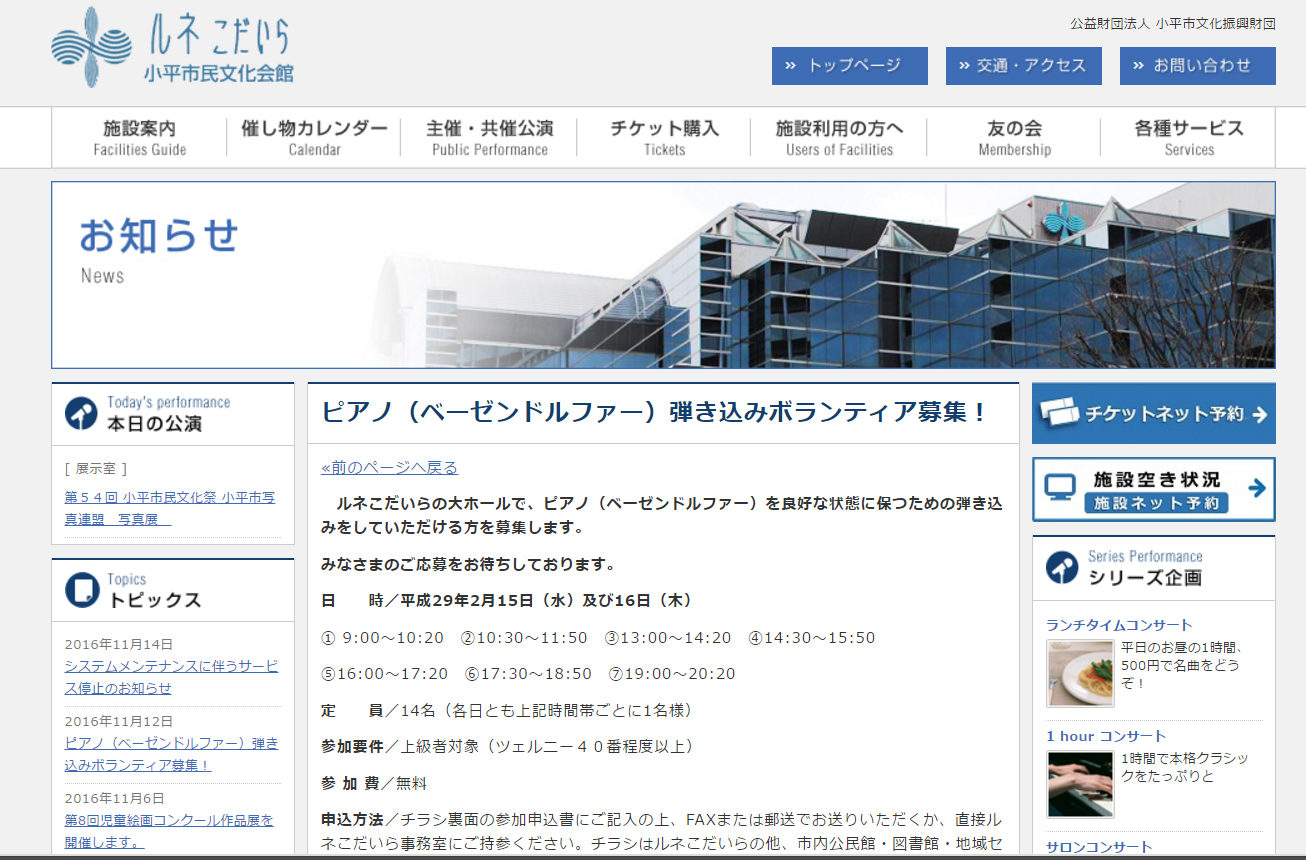Image resolution: width=1306 pixels, height=860 pixels.
Task: Click the ticket icon on チケットネット予約 banner
Action: pos(1059,412)
